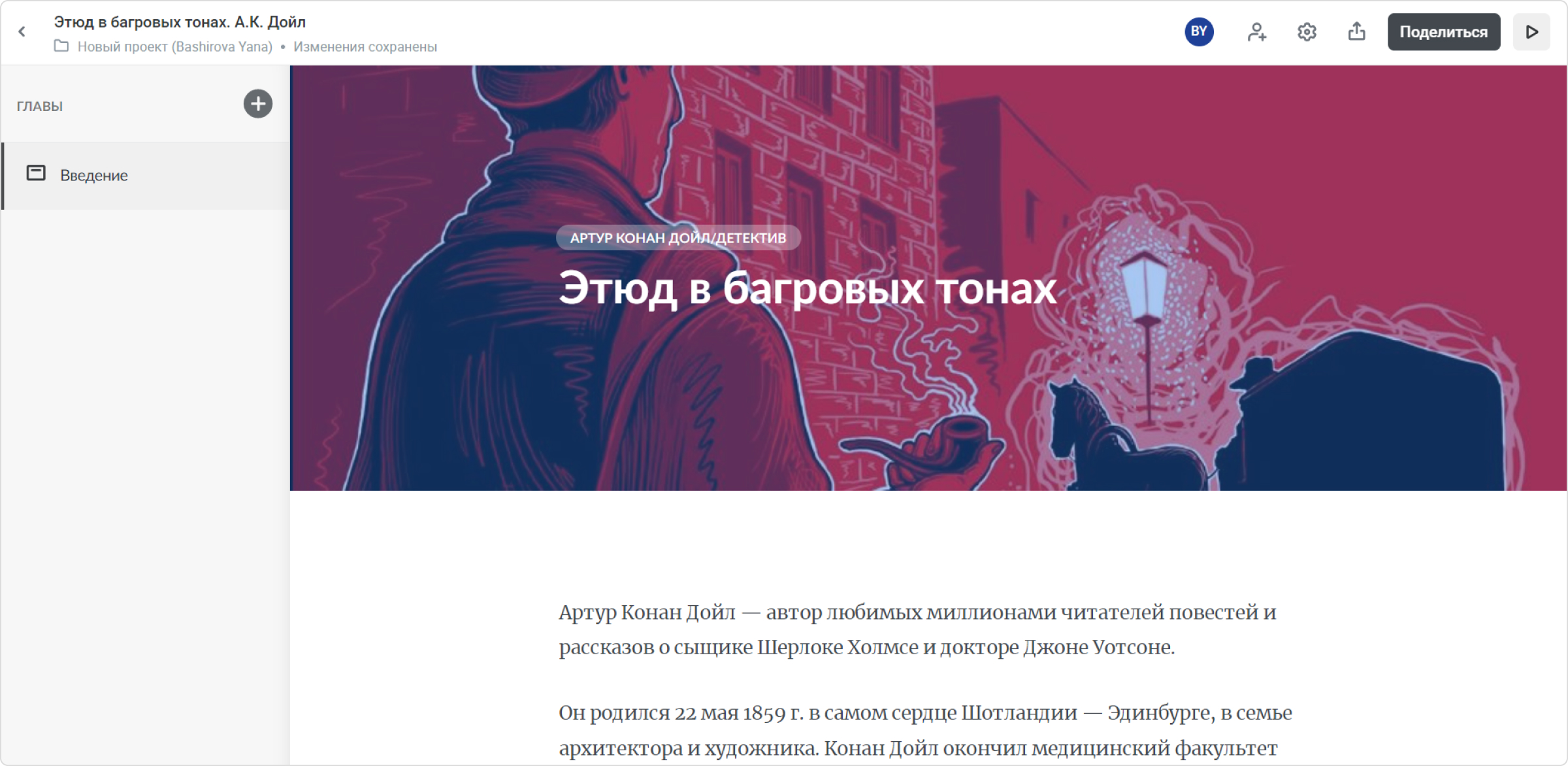Click the export upload icon
This screenshot has height=766, width=1568.
[x=1356, y=31]
